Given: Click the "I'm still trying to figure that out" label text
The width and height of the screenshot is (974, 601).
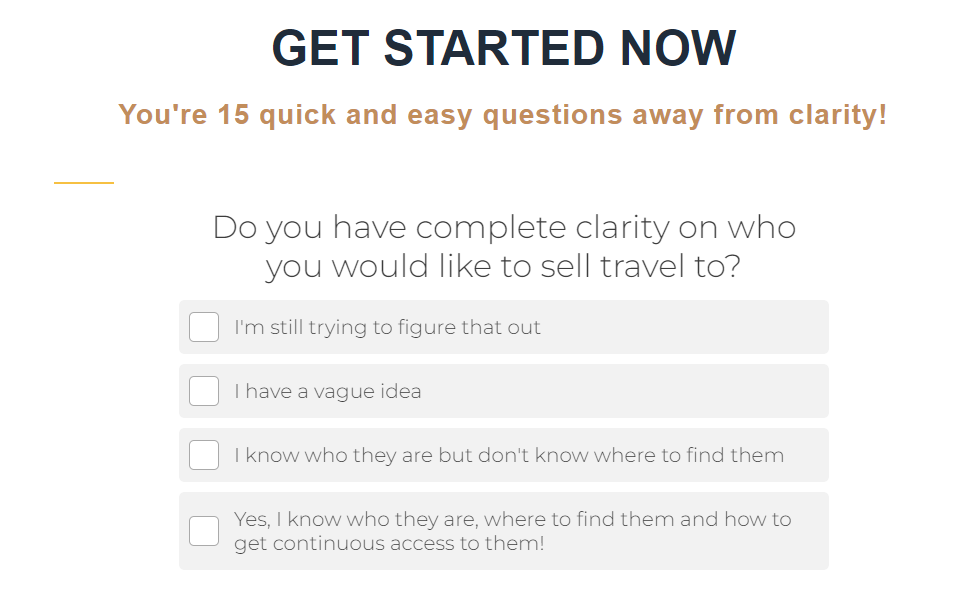Looking at the screenshot, I should tap(387, 327).
